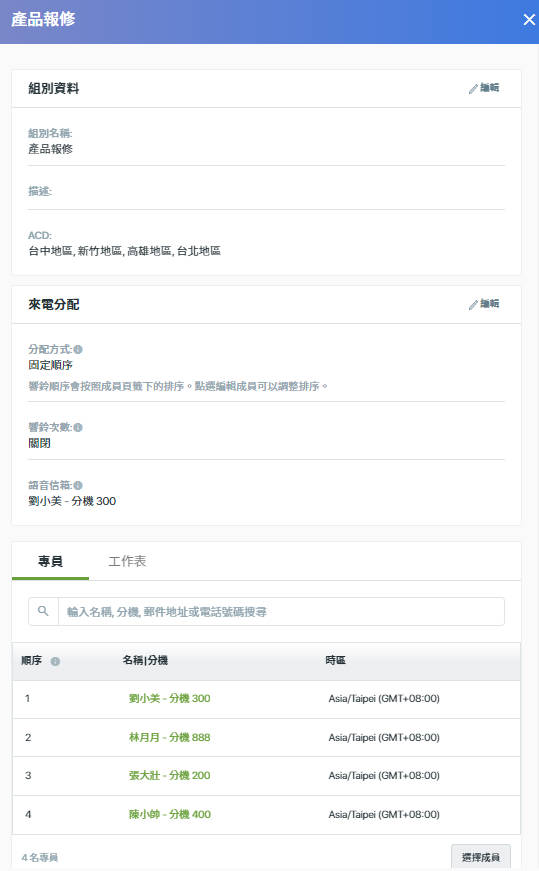Open the info icon next to 響鈴次數
539x871 pixels.
[78, 427]
